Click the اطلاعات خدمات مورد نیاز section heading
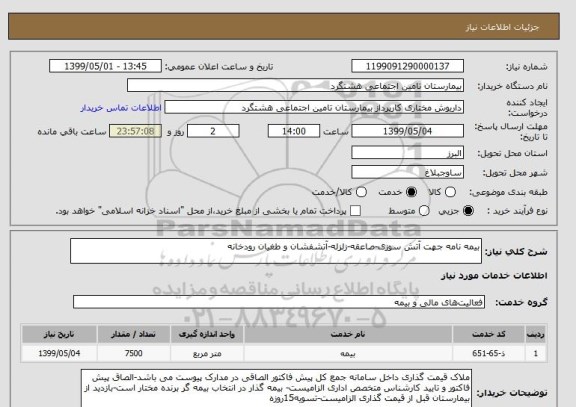 coord(494,276)
